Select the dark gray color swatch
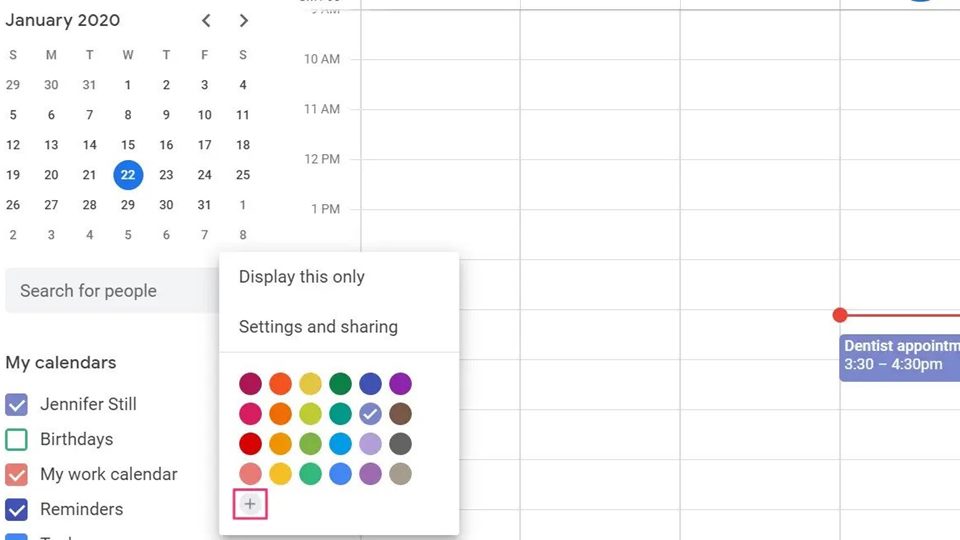 coord(400,444)
